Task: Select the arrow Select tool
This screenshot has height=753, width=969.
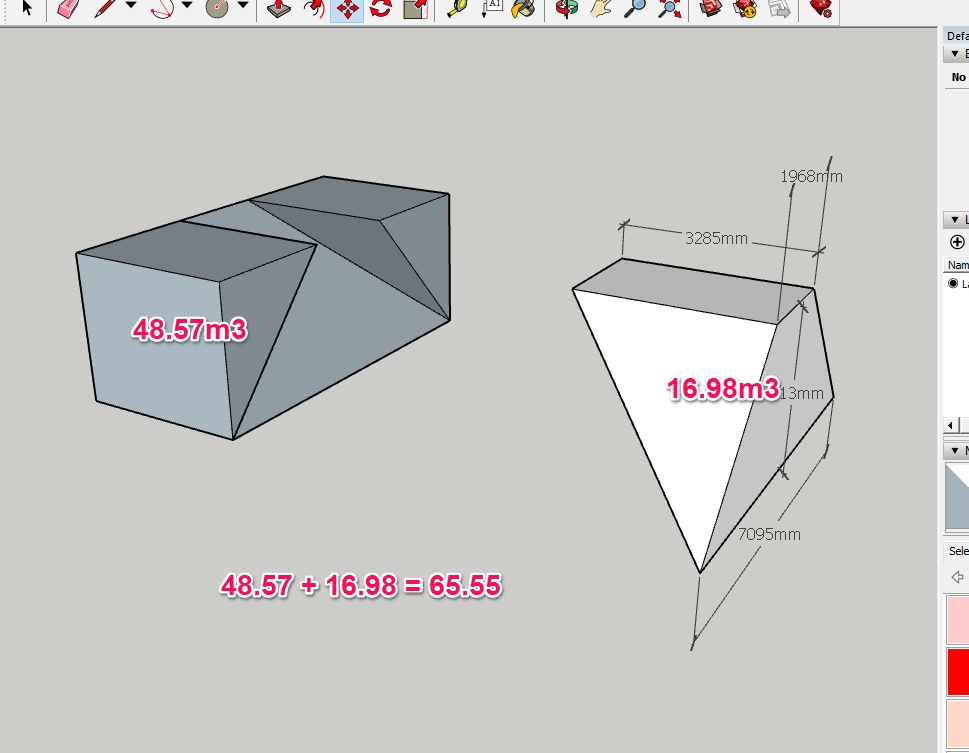Action: [x=27, y=9]
